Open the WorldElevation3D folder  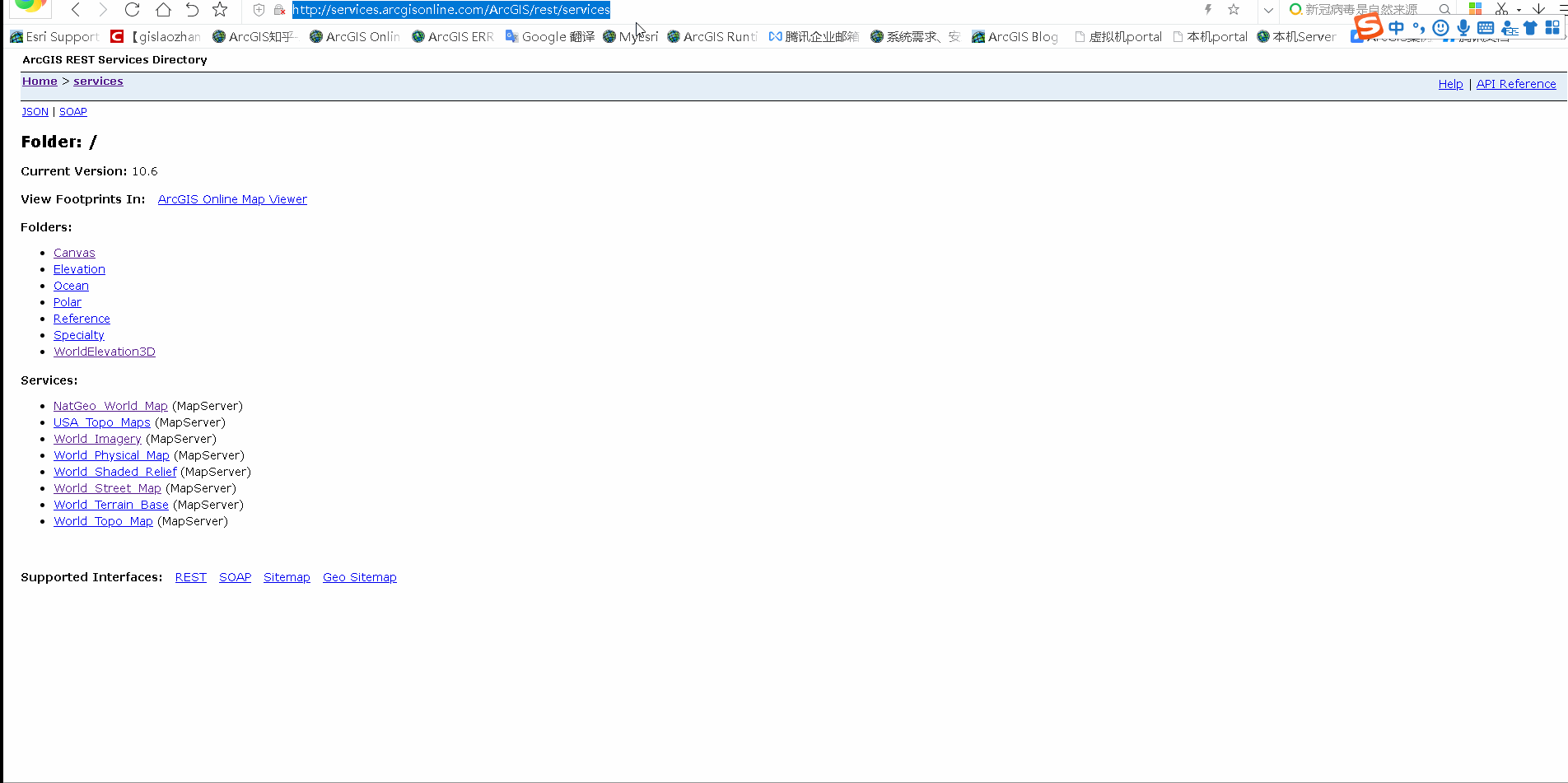click(x=105, y=352)
